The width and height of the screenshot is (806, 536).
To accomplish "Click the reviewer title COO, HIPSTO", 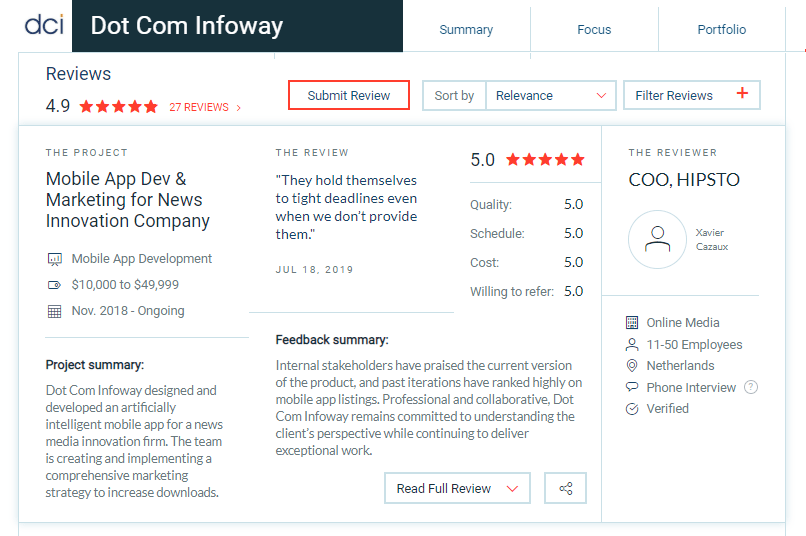I will click(684, 179).
